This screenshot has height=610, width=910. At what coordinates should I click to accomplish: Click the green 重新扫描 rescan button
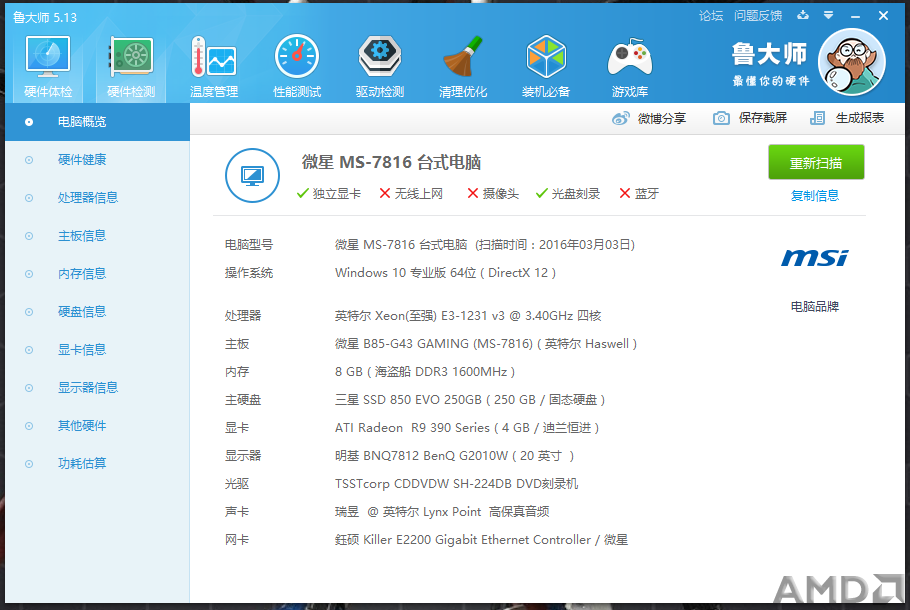(x=816, y=163)
